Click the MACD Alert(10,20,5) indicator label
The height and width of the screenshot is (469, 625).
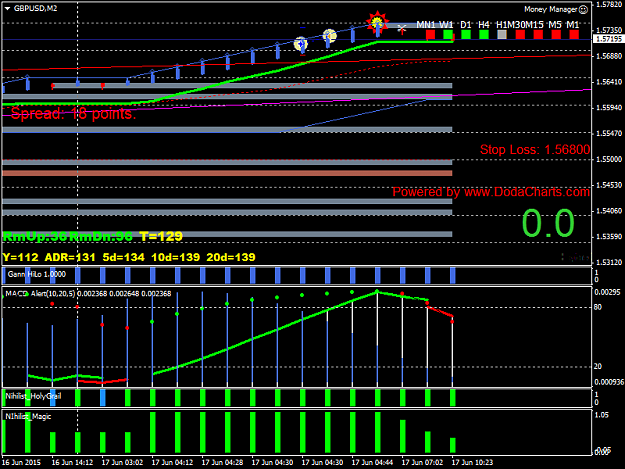[x=40, y=294]
